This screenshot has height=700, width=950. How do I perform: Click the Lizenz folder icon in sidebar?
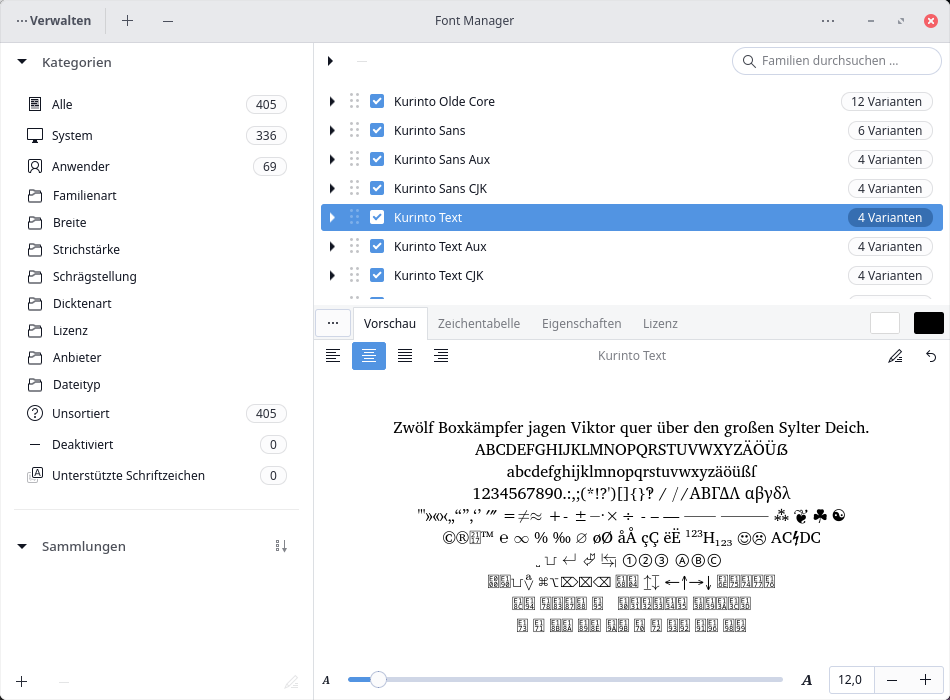pyautogui.click(x=35, y=330)
